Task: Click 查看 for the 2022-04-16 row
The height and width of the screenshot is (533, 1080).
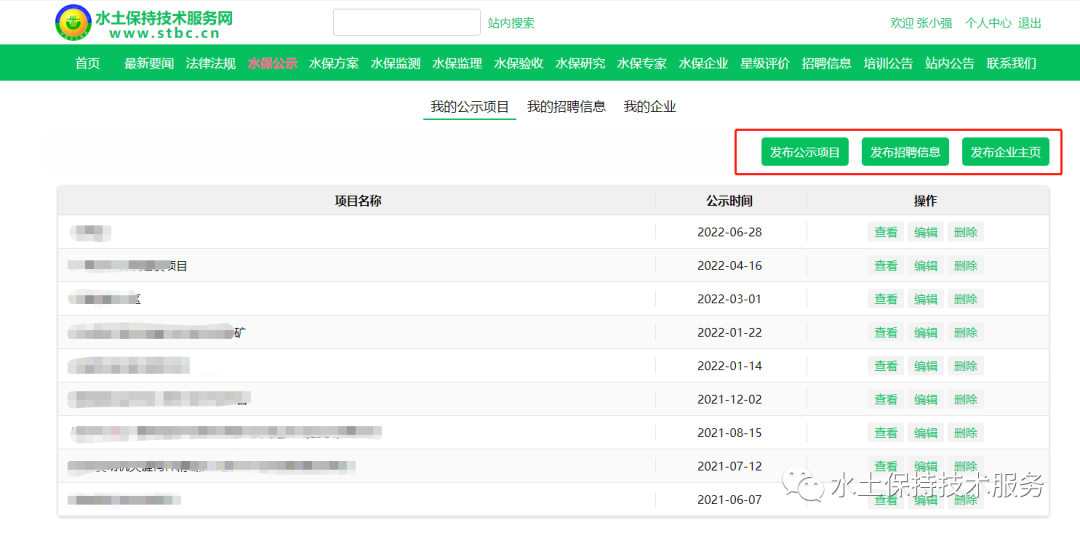Action: coord(886,266)
